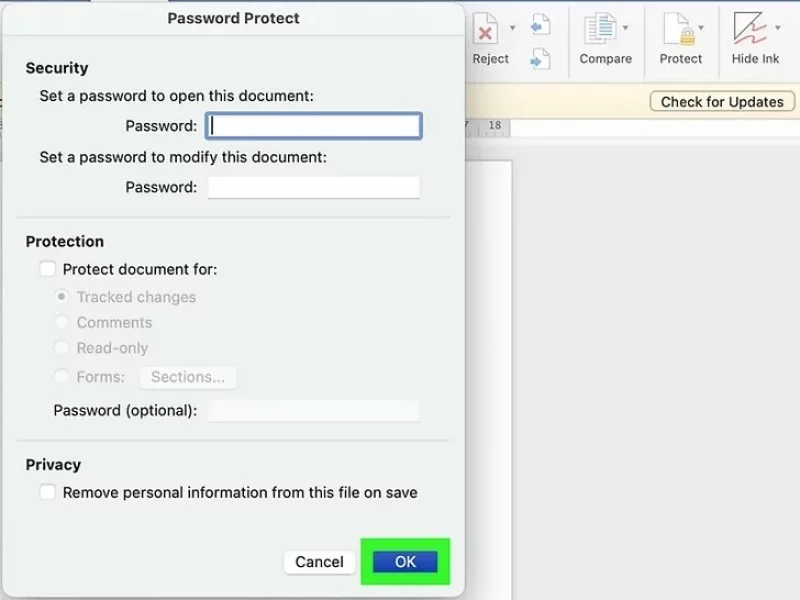Viewport: 800px width, 600px height.
Task: Cancel the Password Protect dialog
Action: tap(319, 562)
